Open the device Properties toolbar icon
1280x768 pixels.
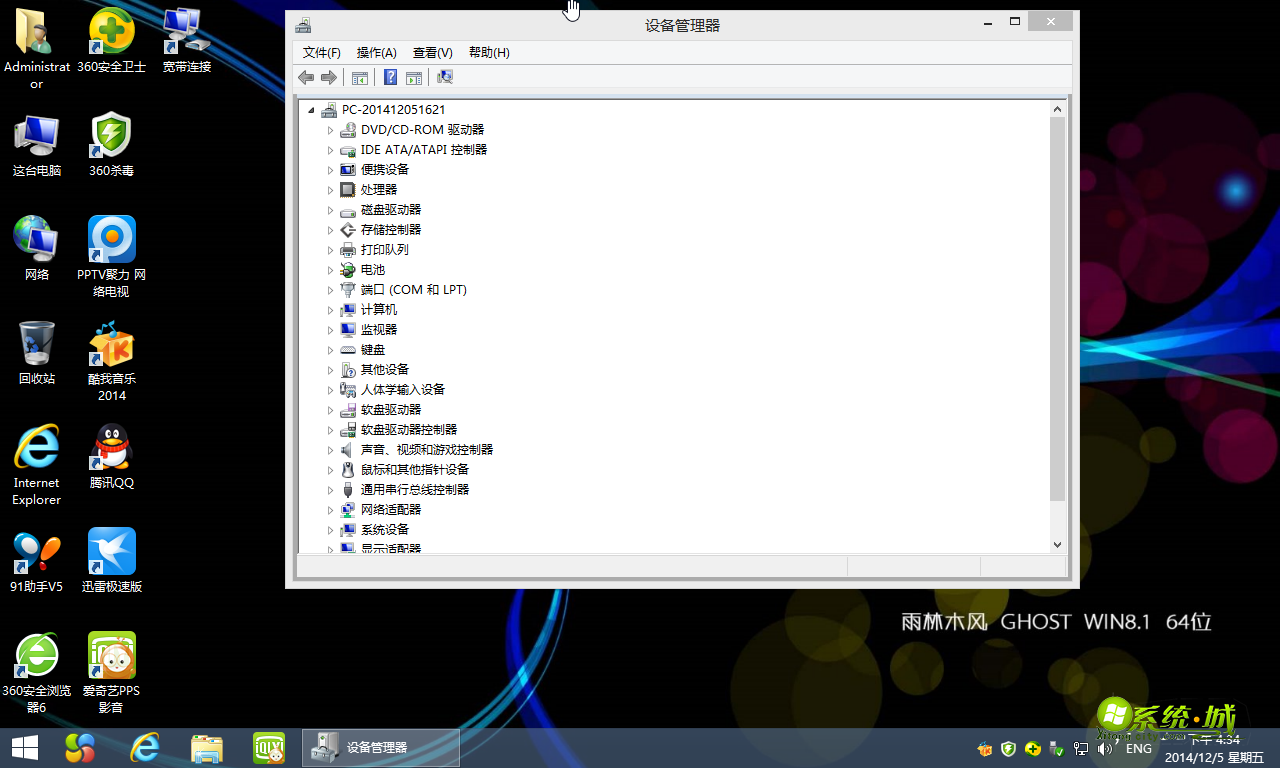[x=358, y=77]
